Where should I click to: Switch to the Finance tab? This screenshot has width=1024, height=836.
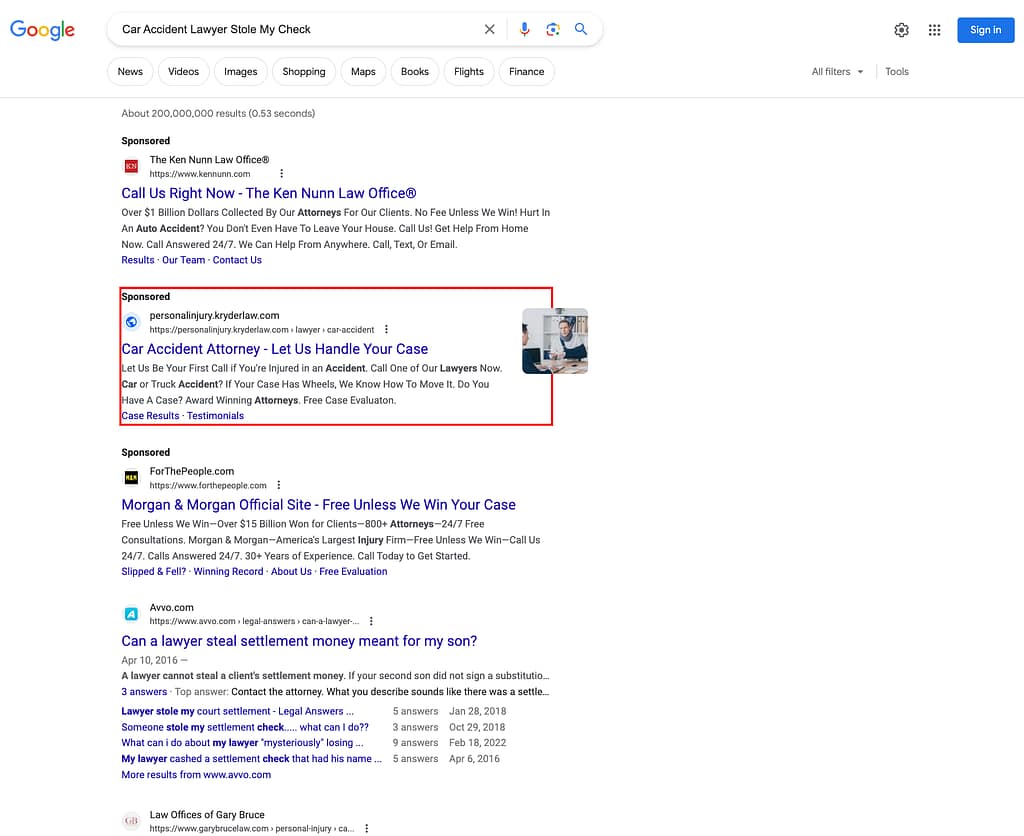point(526,72)
